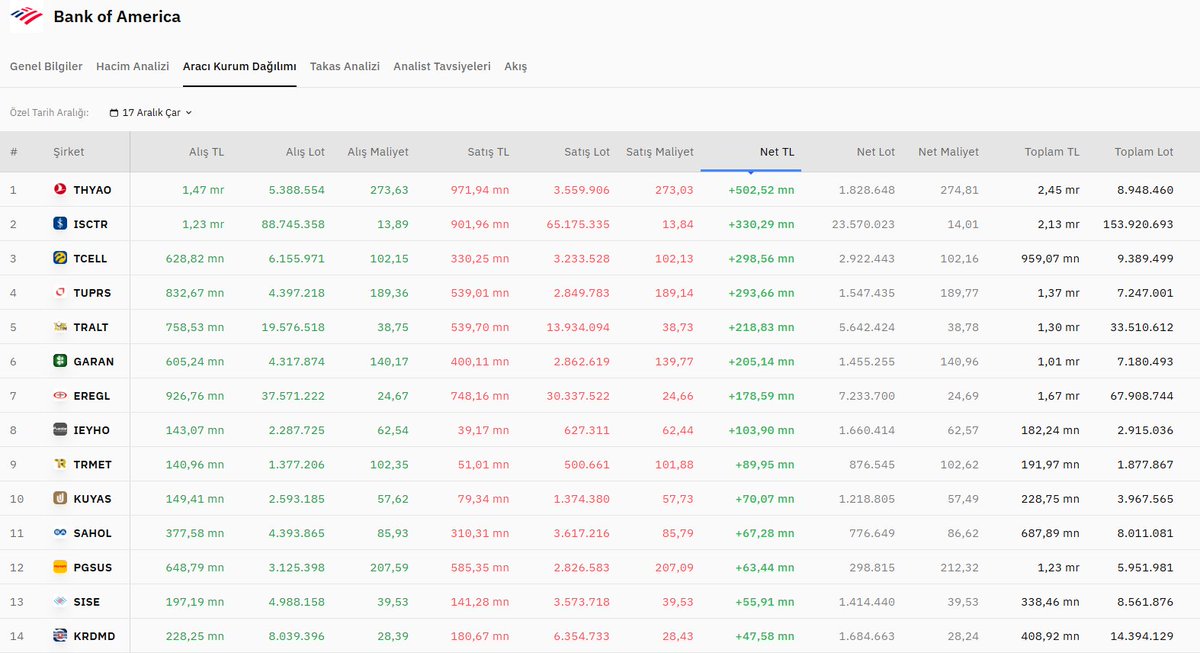Click the ISCTR company logo
Image resolution: width=1200 pixels, height=653 pixels.
(x=61, y=224)
